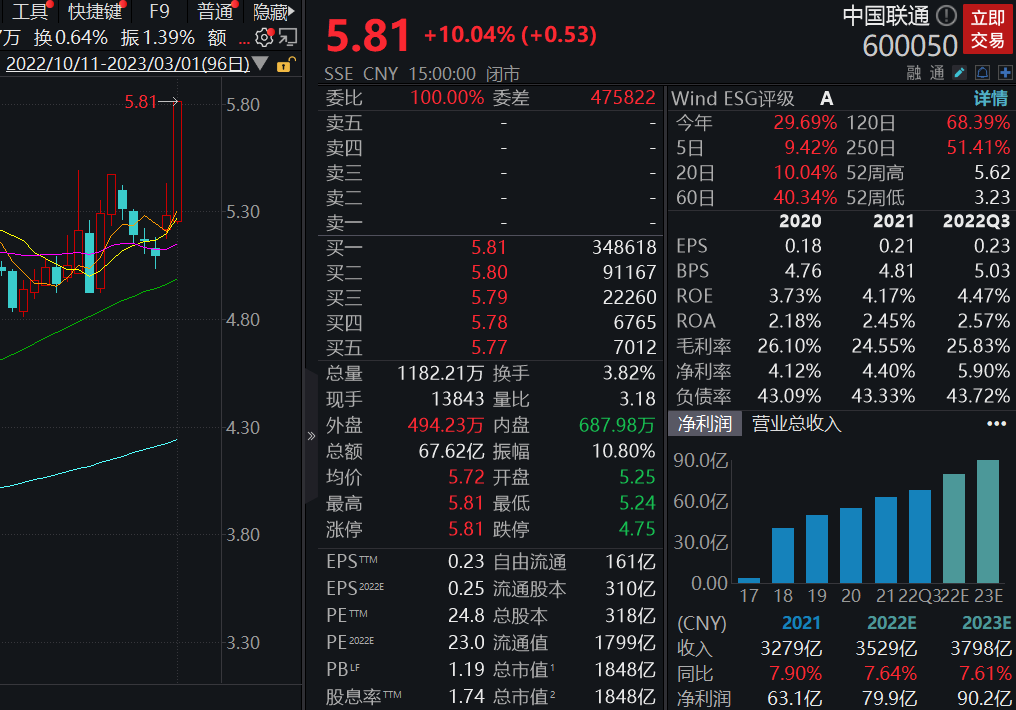1016x710 pixels.
Task: Click the blue plus add-to-watchlist icon
Action: coord(1005,73)
